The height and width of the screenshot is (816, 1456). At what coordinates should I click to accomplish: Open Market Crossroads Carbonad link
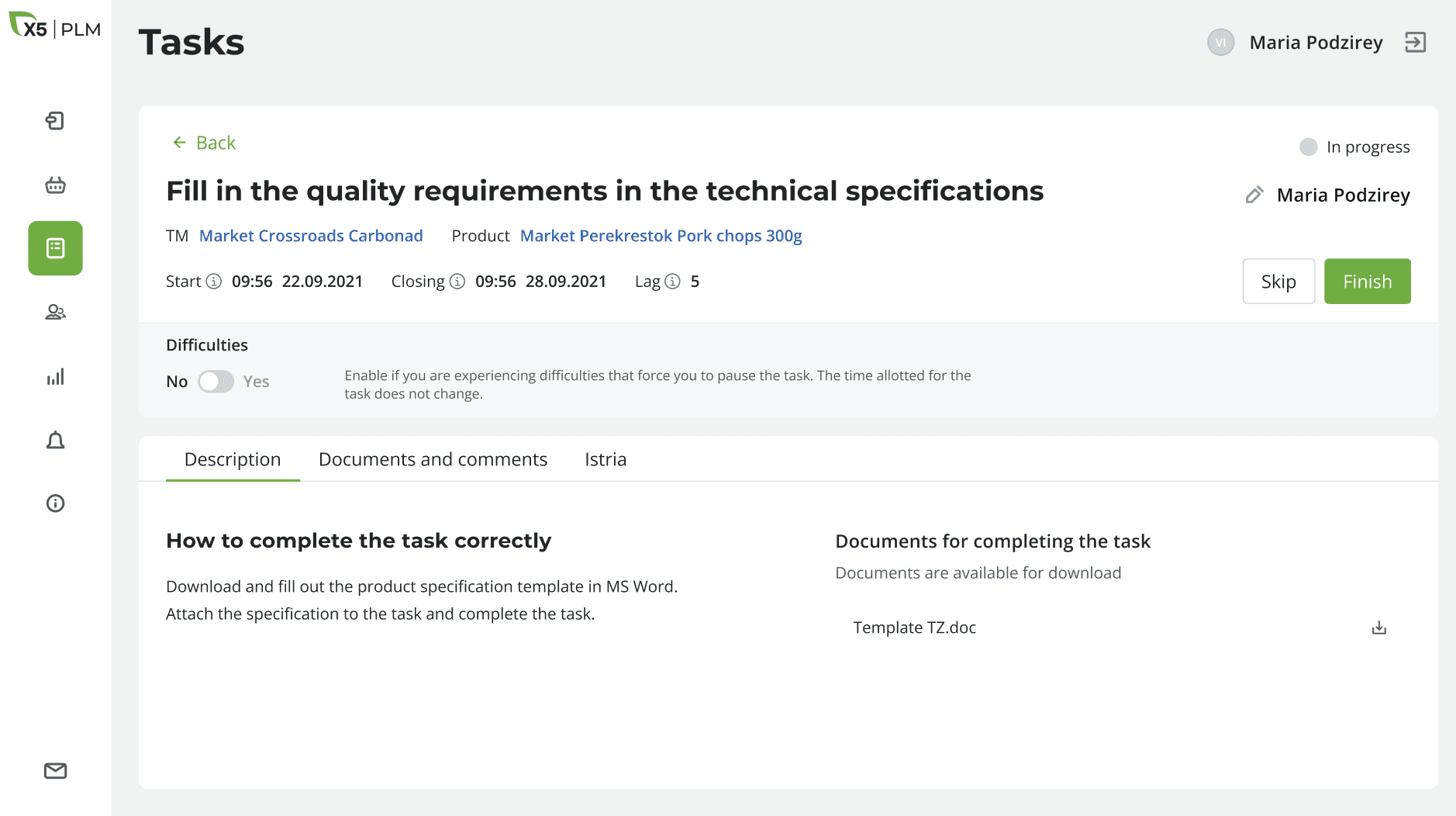click(311, 236)
